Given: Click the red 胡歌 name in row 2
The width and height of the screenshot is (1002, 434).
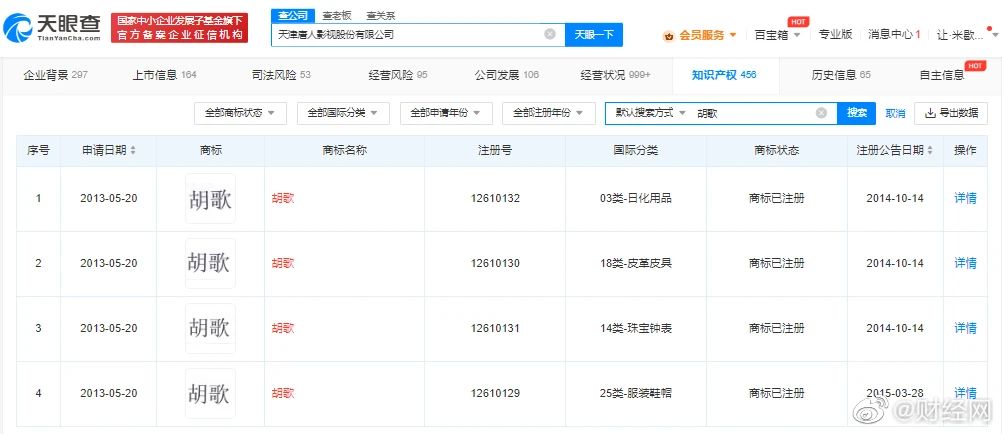Looking at the screenshot, I should click(x=283, y=263).
